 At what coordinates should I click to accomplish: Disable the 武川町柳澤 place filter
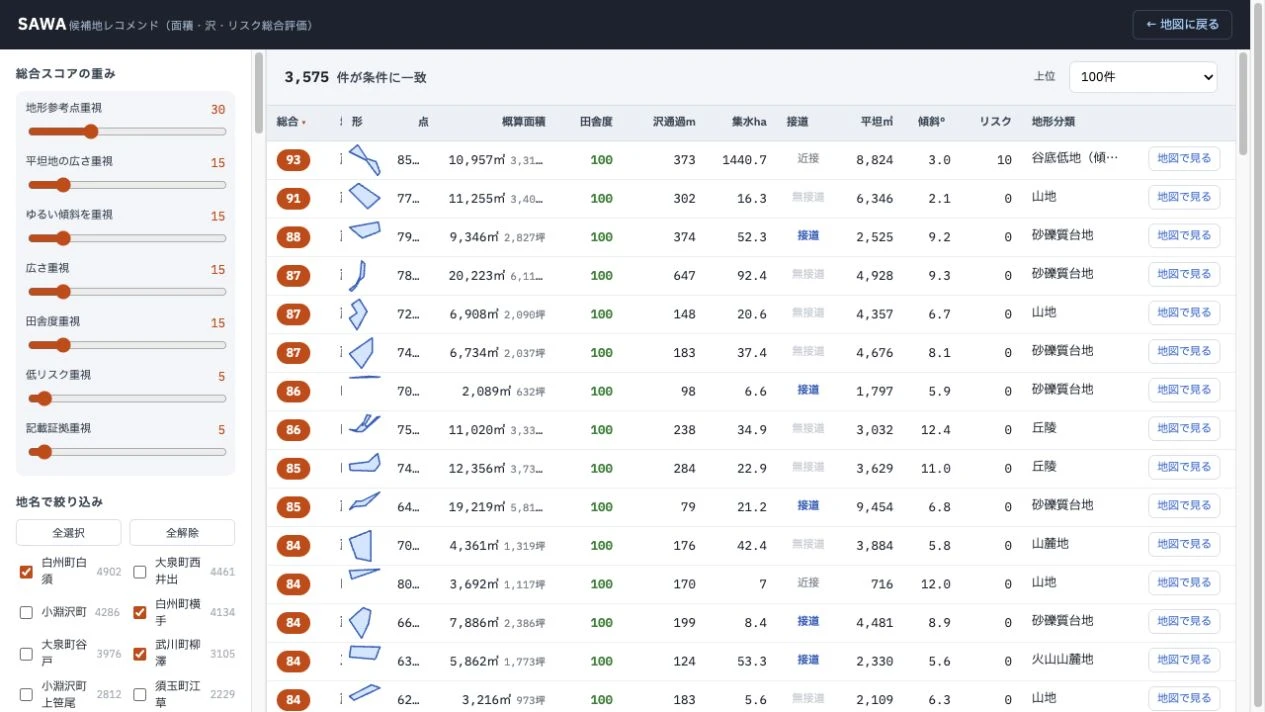point(140,654)
